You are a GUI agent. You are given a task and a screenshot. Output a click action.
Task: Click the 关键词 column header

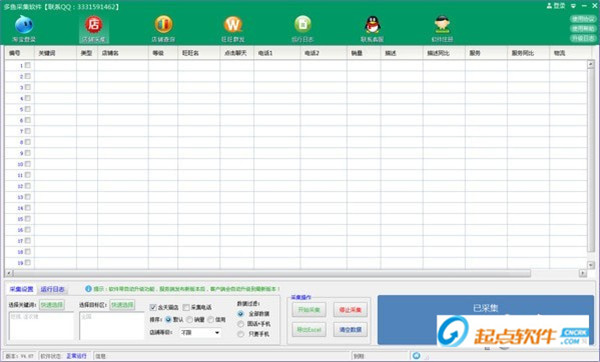pyautogui.click(x=55, y=53)
